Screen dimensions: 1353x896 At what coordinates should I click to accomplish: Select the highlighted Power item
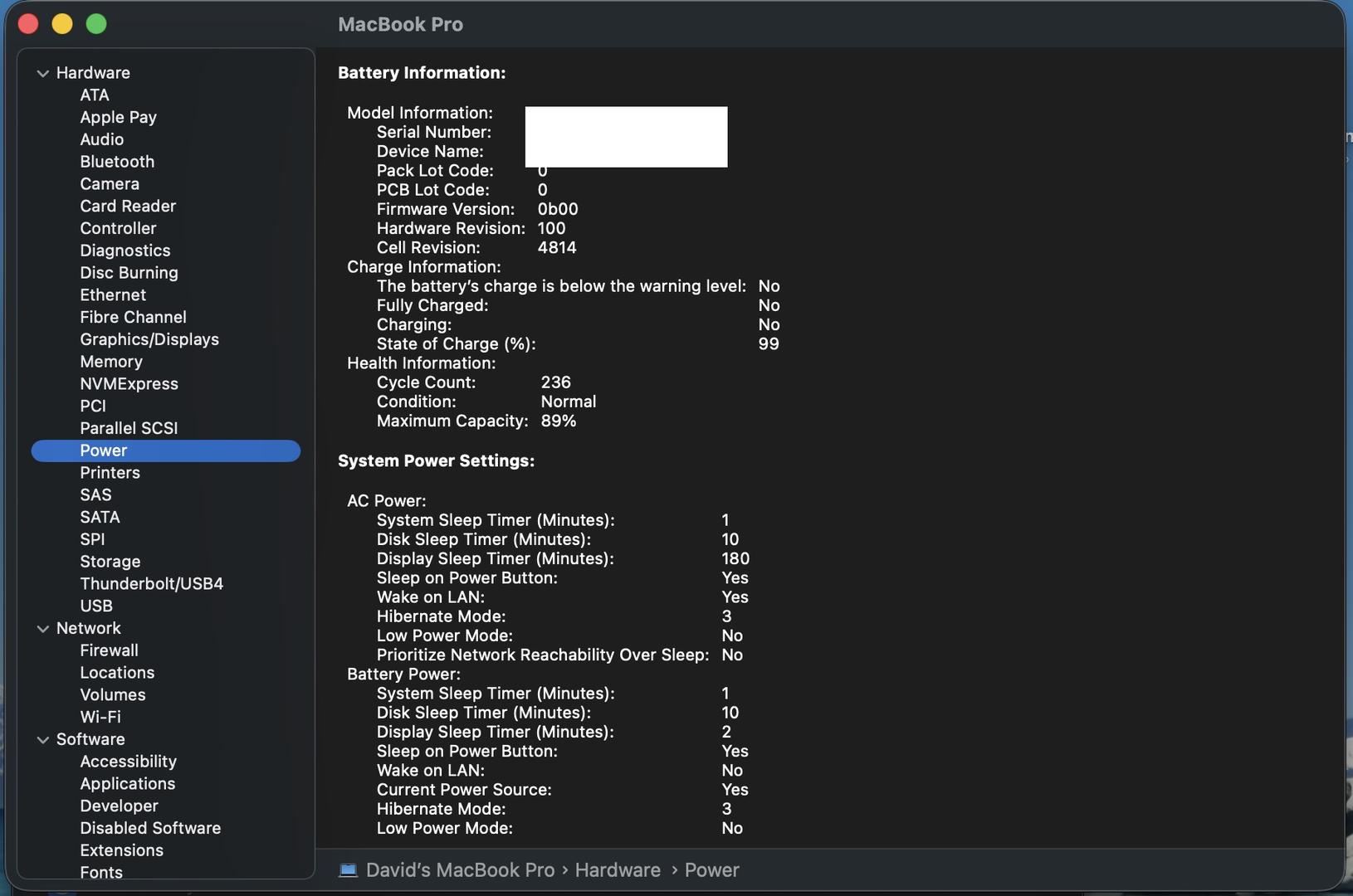point(104,450)
